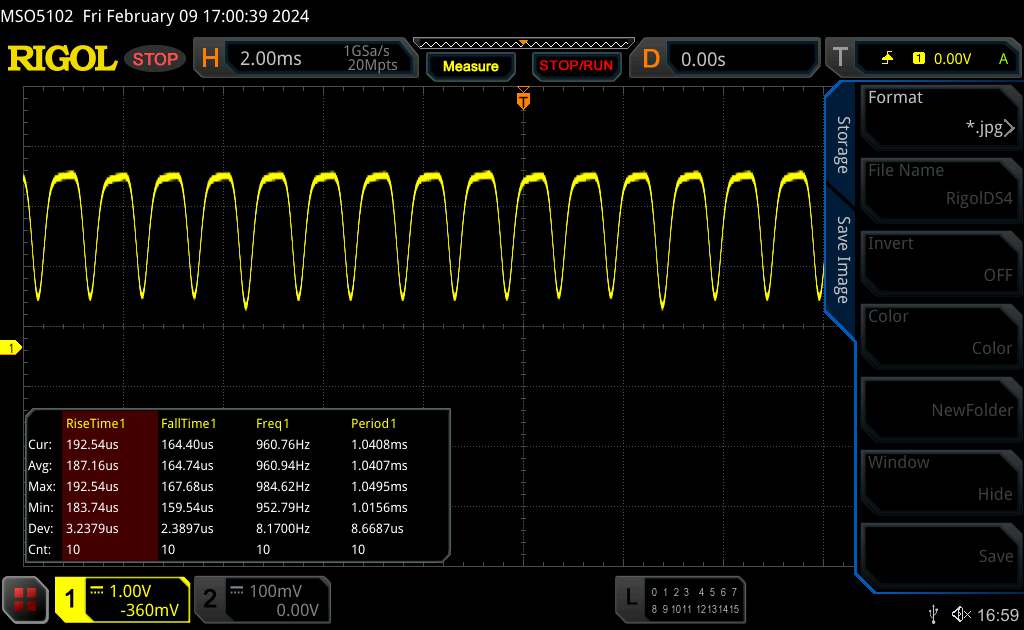1024x630 pixels.
Task: Click the orange trigger position T marker
Action: pyautogui.click(x=523, y=99)
